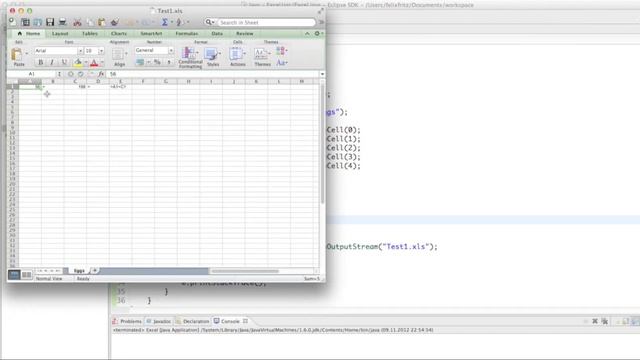
Task: Click the fx insert function icon
Action: pyautogui.click(x=101, y=74)
